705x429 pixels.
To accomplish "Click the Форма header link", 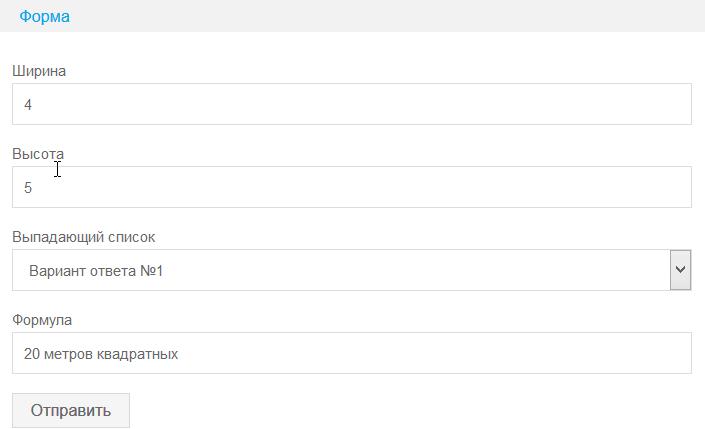I will pyautogui.click(x=45, y=16).
